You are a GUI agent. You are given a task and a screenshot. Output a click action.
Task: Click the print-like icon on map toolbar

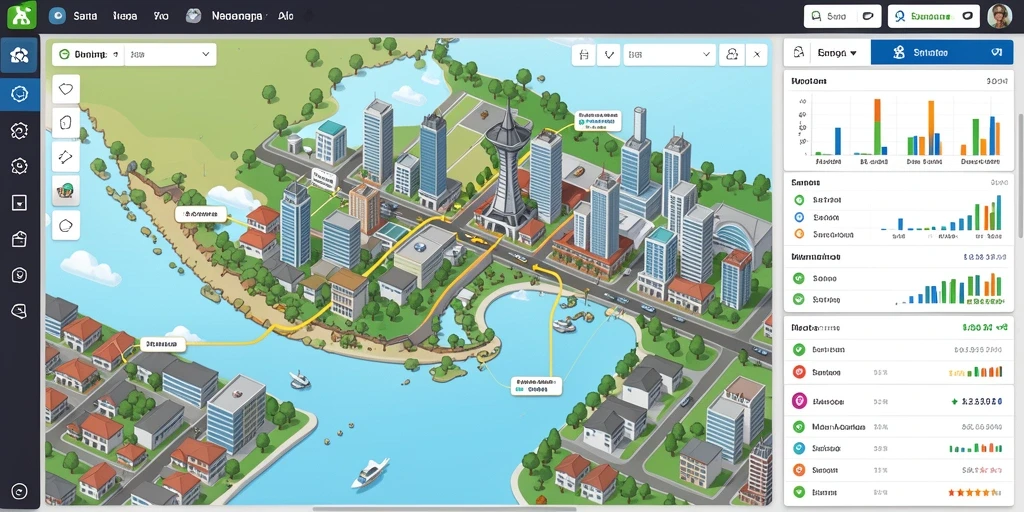pos(584,55)
